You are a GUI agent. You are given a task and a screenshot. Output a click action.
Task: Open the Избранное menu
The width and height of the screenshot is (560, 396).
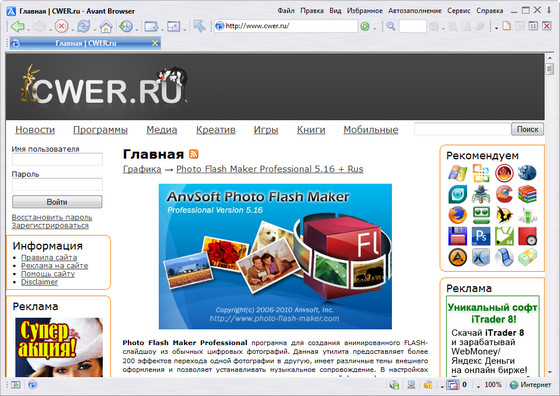[x=364, y=11]
